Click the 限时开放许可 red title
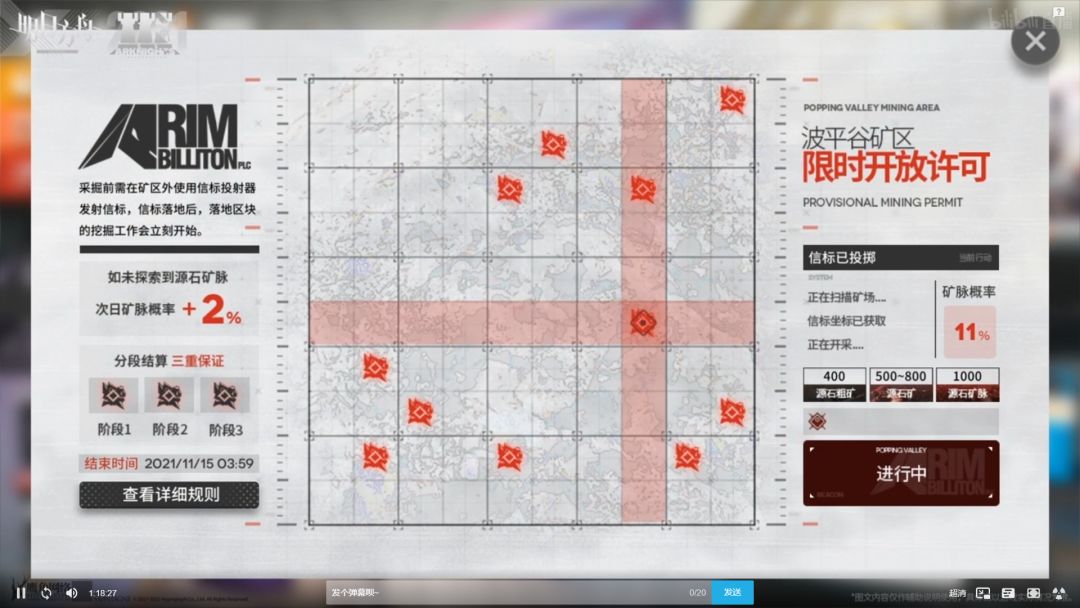The image size is (1080, 608). coord(896,167)
